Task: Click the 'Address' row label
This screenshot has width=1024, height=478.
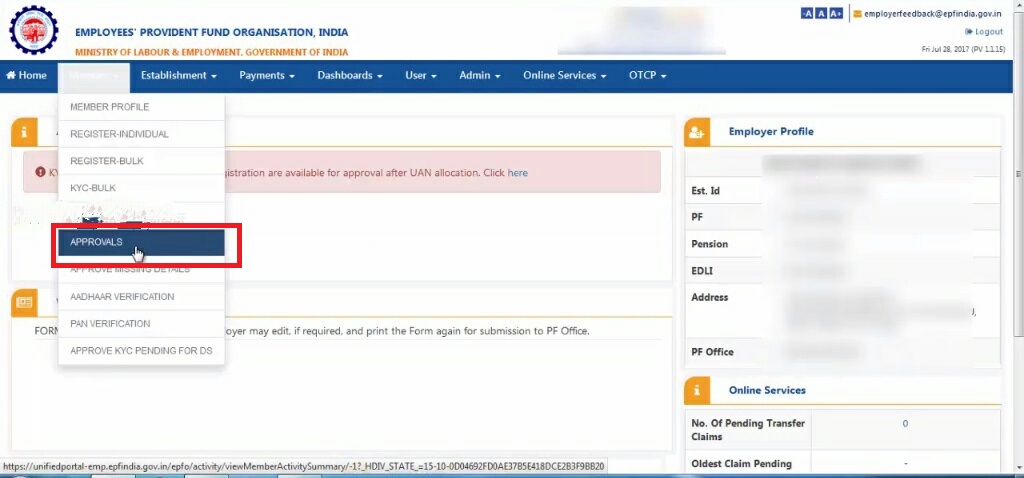Action: [709, 297]
